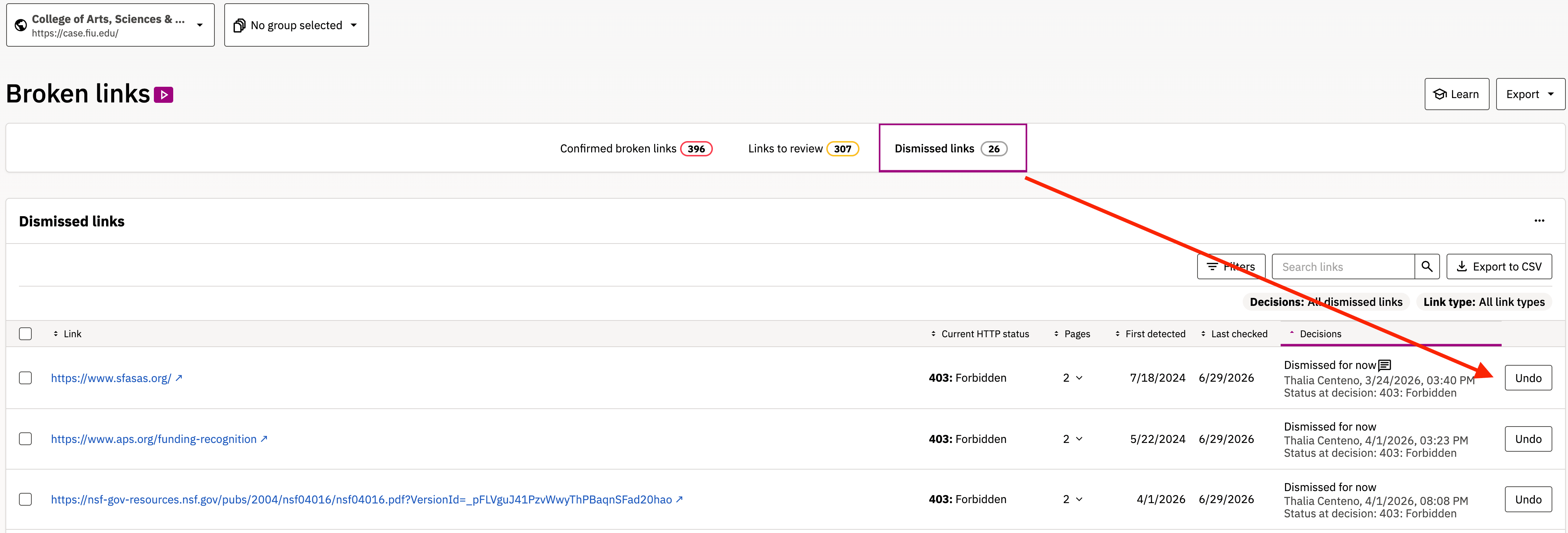Screen dimensions: 1568x533
Task: Click first detected date 7/18/2024
Action: [1157, 378]
